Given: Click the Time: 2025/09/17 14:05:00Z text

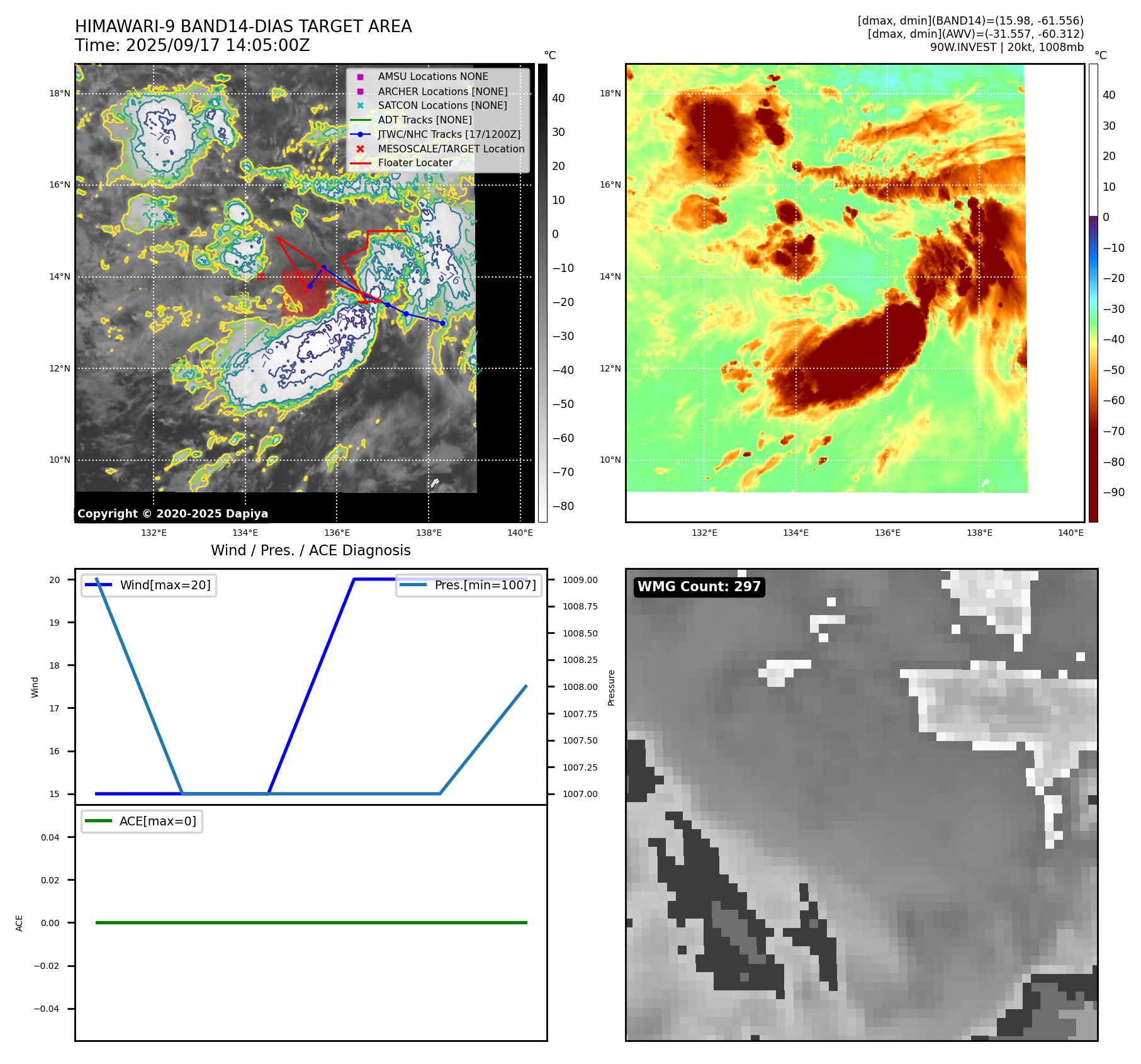Looking at the screenshot, I should point(193,45).
